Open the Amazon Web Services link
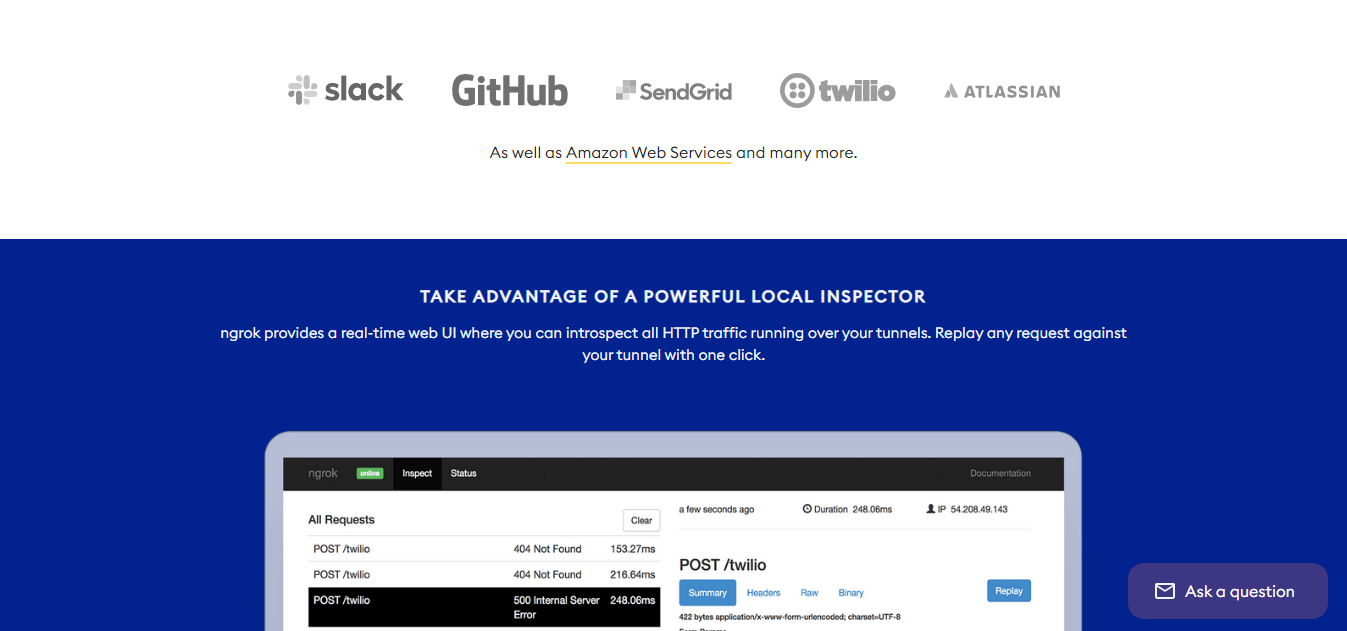1347x631 pixels. click(x=649, y=153)
